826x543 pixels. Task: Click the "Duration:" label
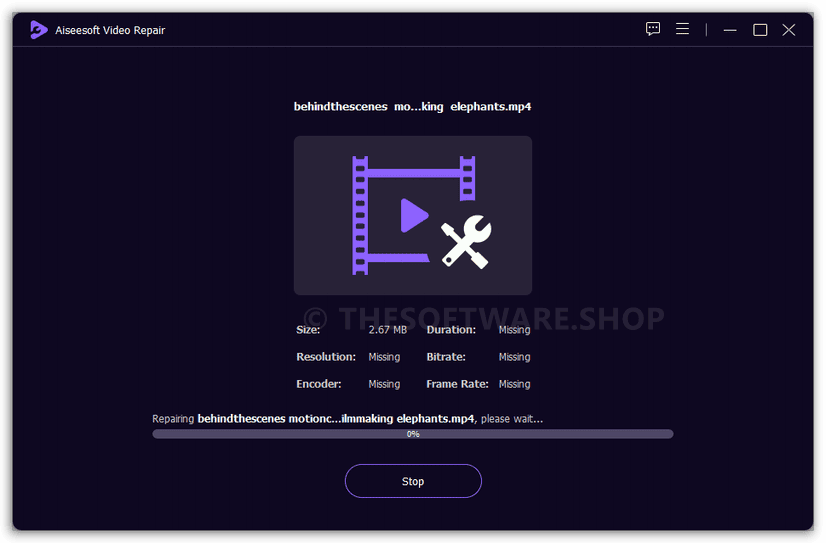[451, 330]
